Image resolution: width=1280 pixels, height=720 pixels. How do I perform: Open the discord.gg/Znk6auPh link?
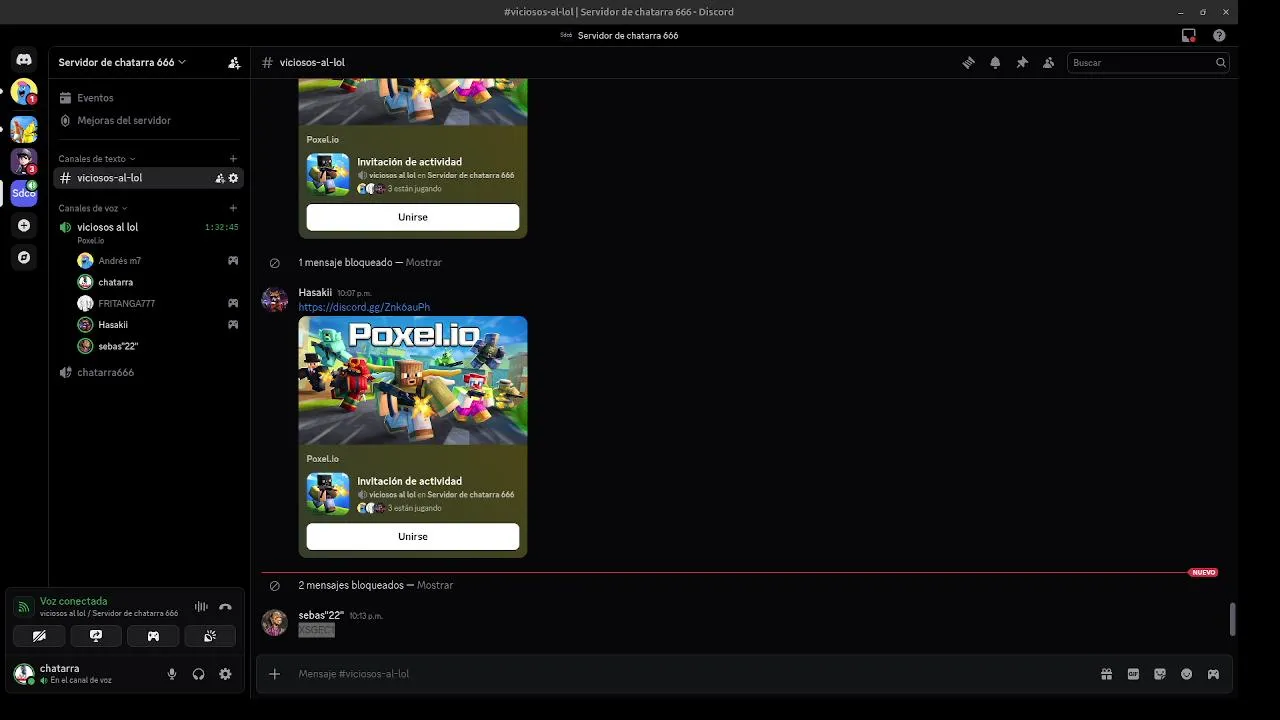[364, 307]
